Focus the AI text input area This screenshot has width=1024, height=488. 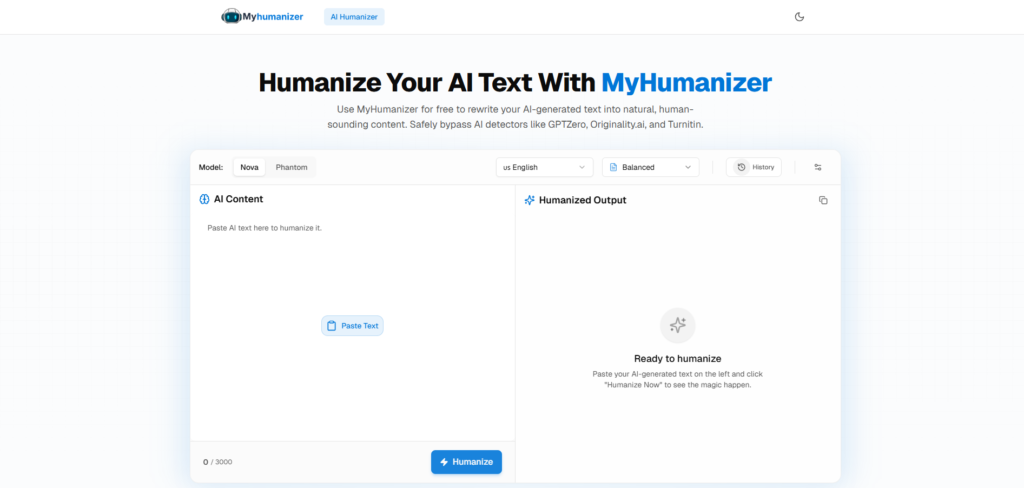(352, 328)
